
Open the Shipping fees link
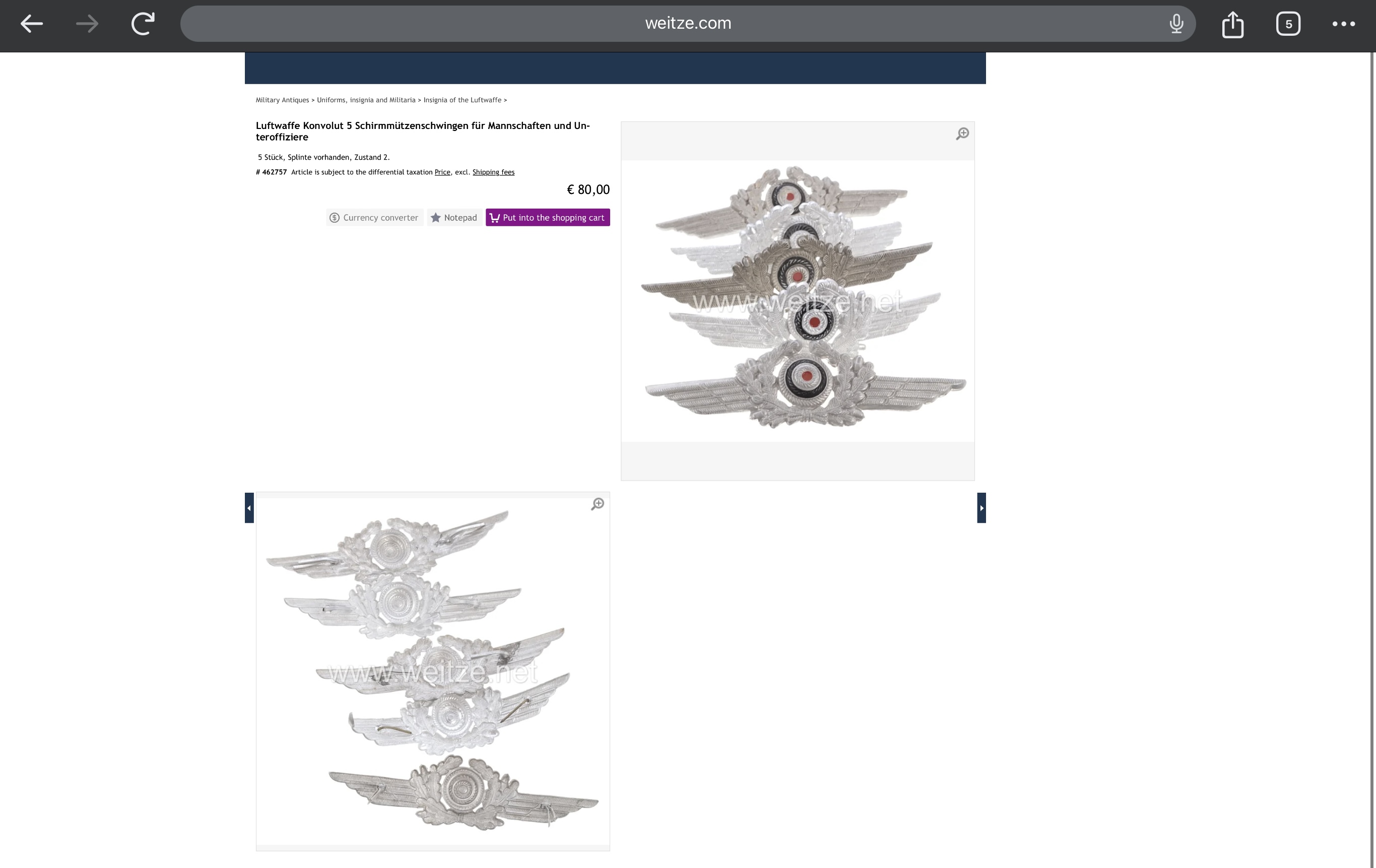tap(493, 172)
